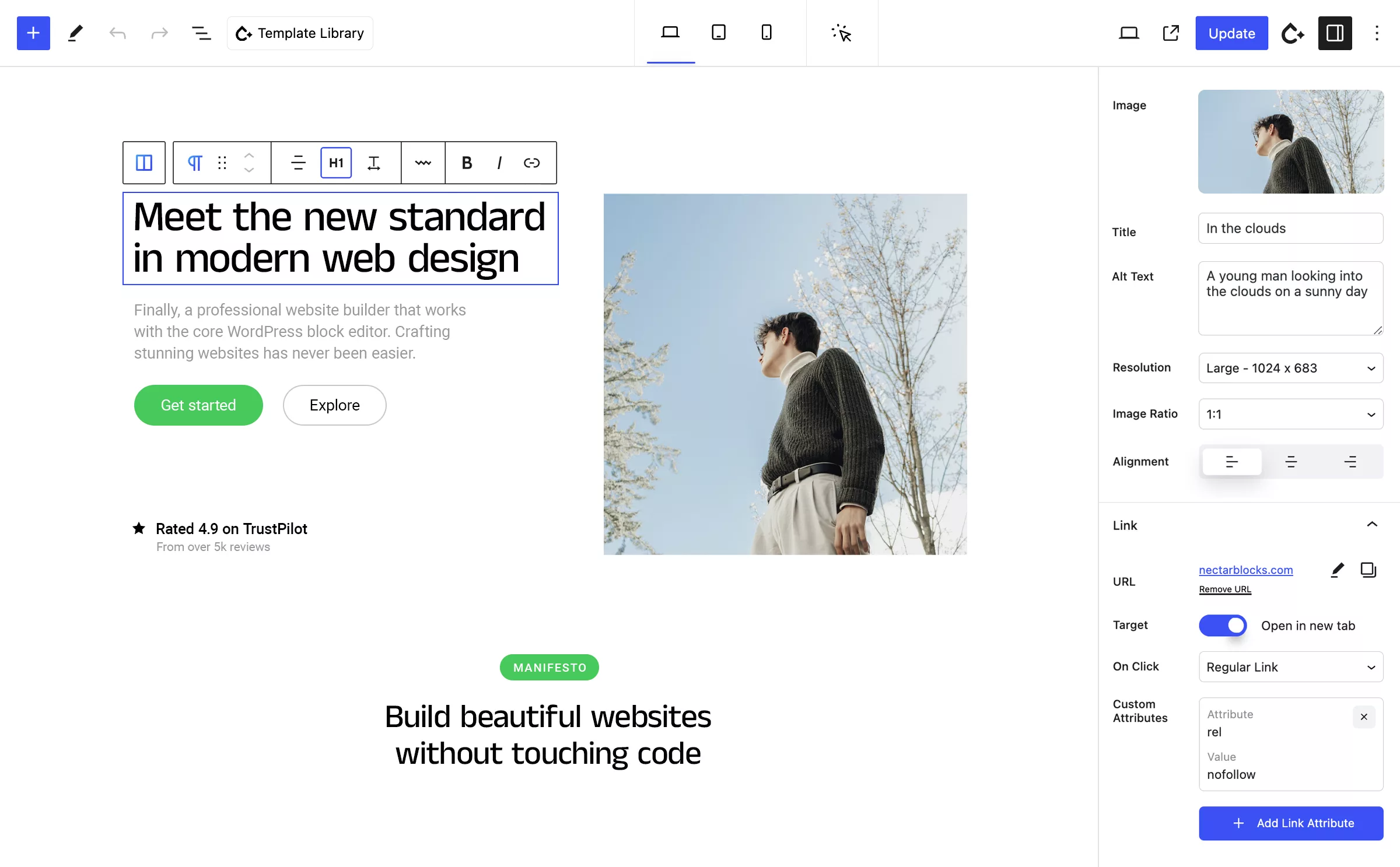This screenshot has width=1400, height=867.
Task: Select the pencil edit tools icon
Action: point(75,33)
